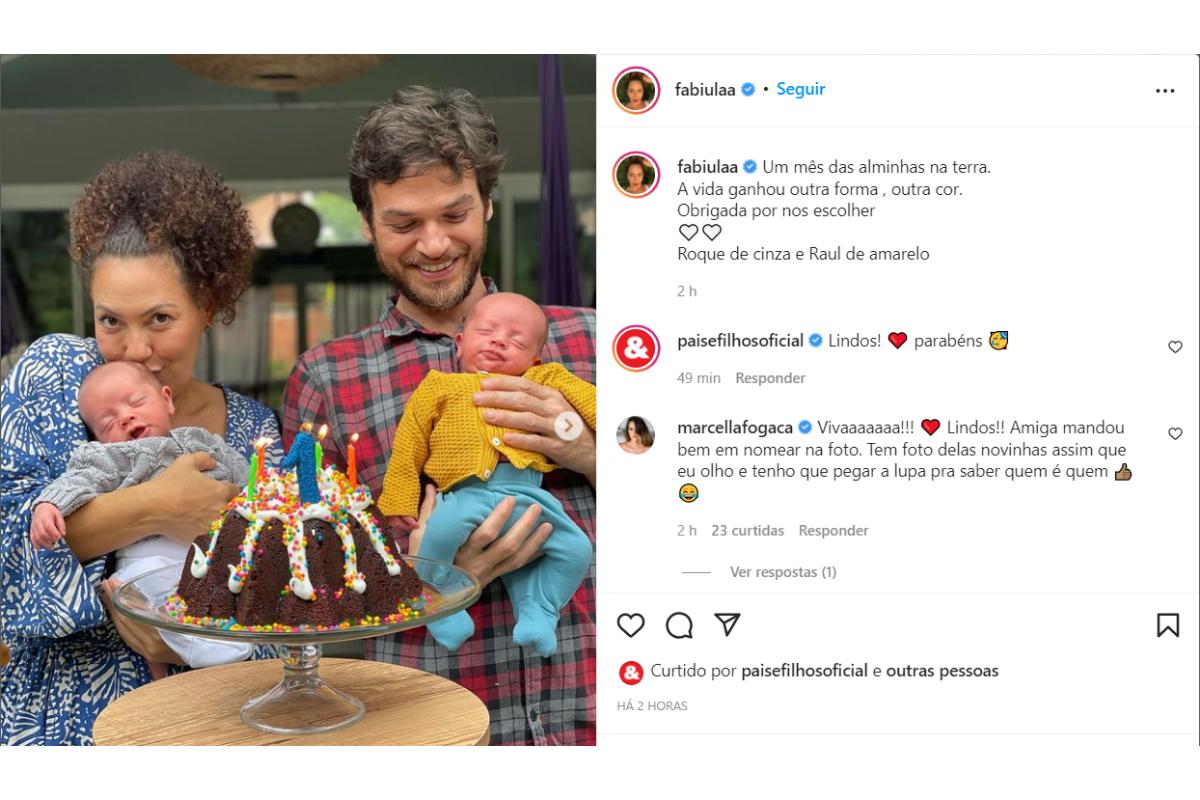1200x800 pixels.
Task: Go to next photo in the carousel
Action: click(568, 426)
